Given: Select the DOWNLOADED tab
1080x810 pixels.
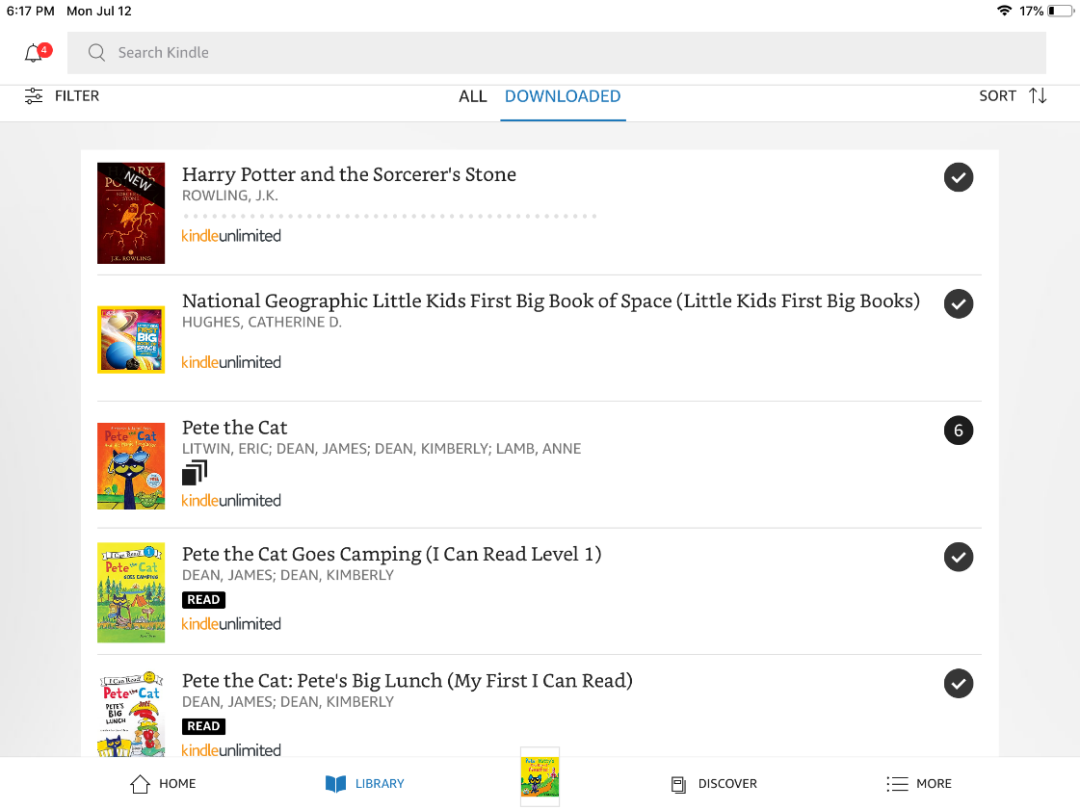Looking at the screenshot, I should tap(563, 96).
